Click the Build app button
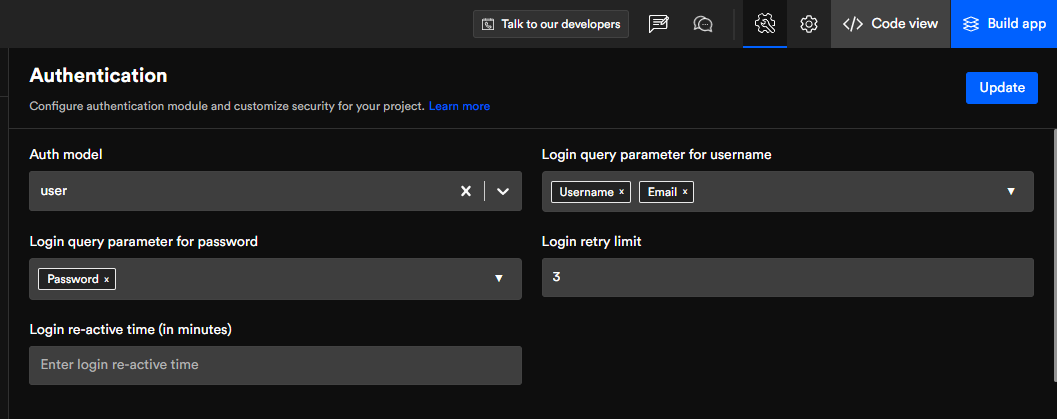The image size is (1057, 419). point(1004,24)
